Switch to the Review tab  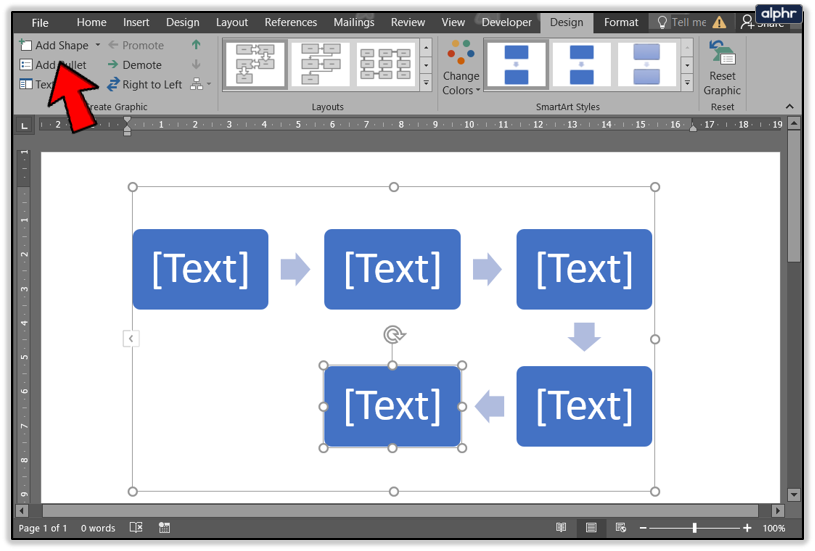pos(408,22)
